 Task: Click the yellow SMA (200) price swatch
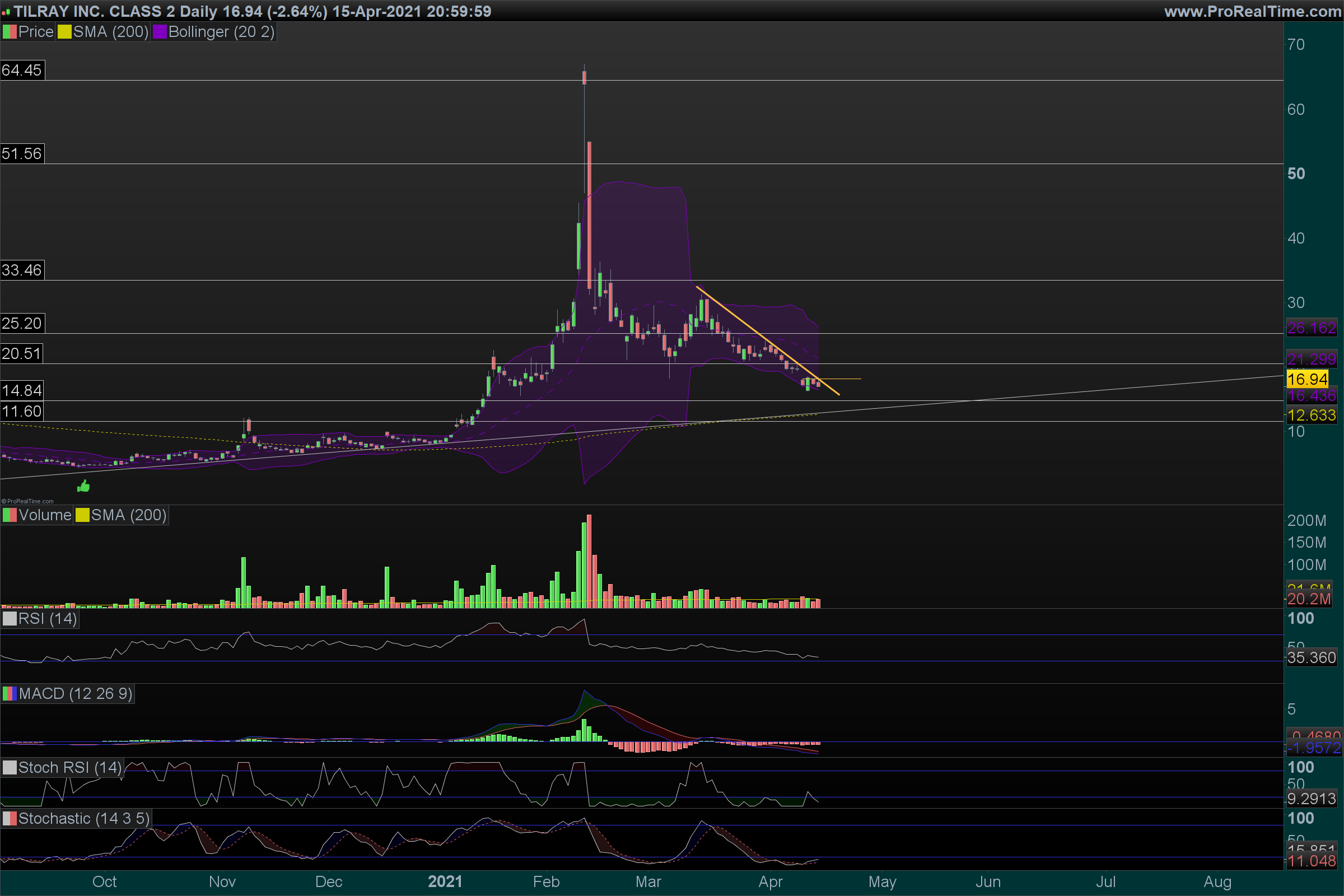tap(64, 32)
